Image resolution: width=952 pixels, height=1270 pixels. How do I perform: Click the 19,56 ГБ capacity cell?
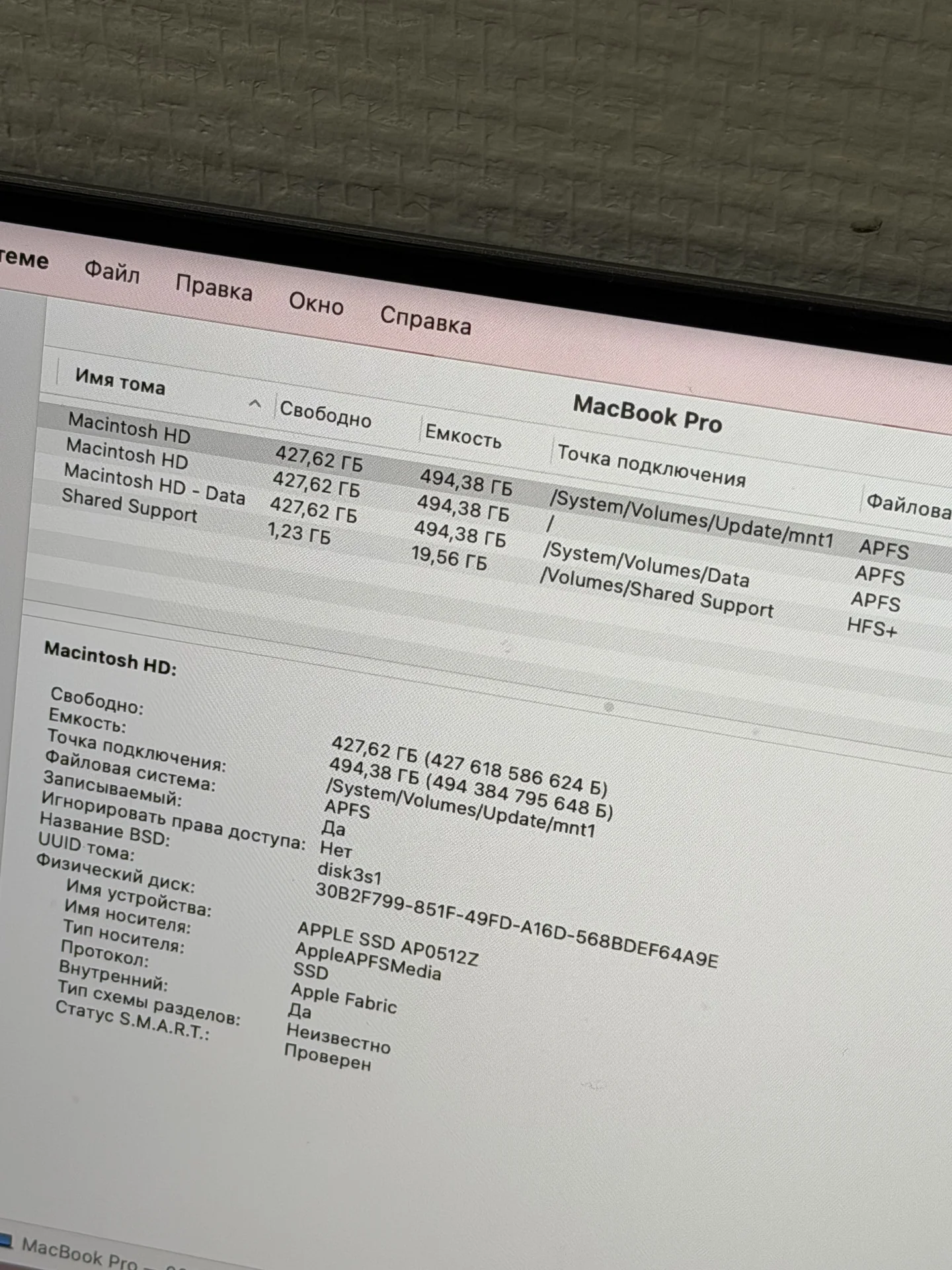(x=449, y=558)
